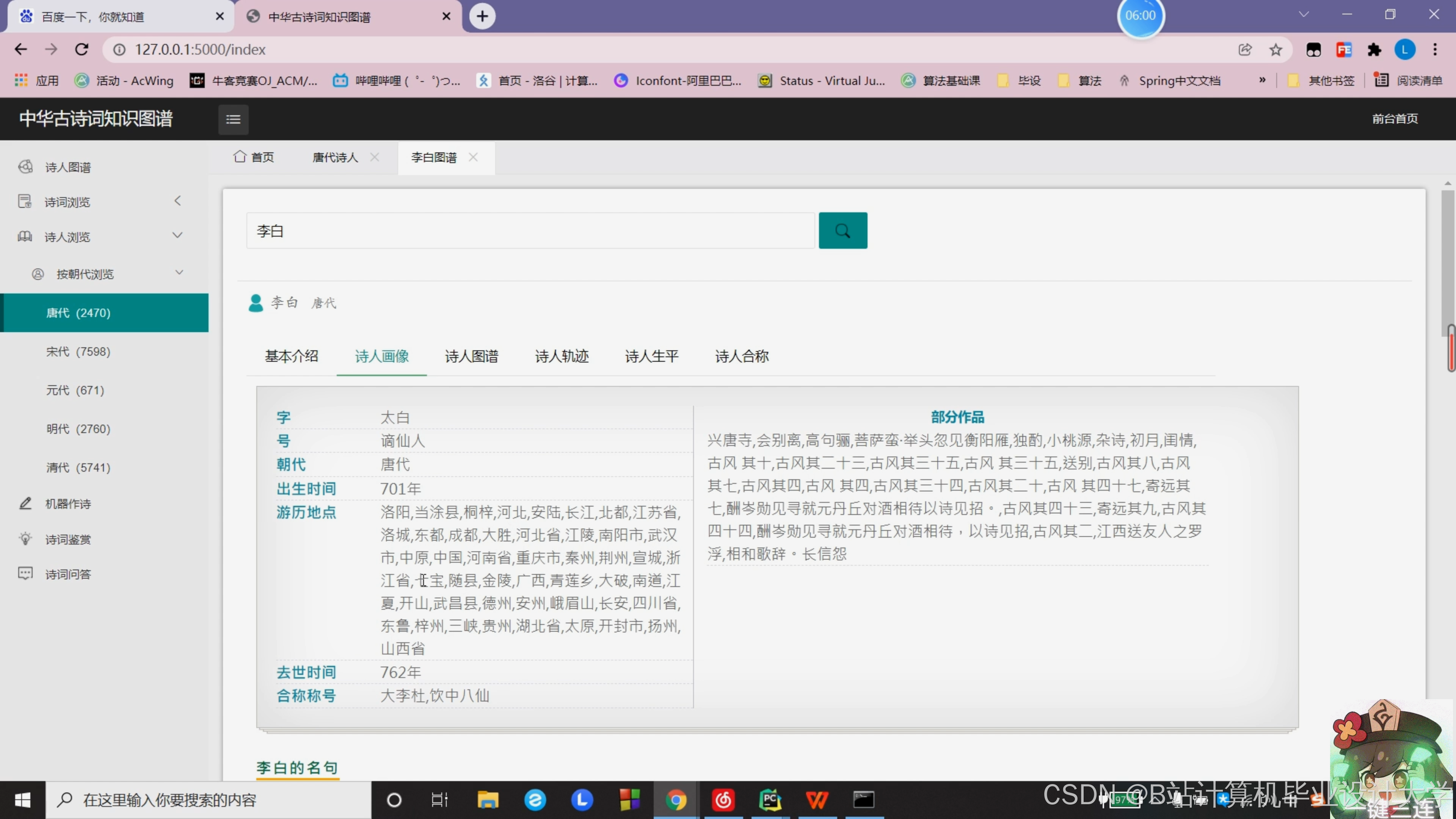
Task: Switch to the 基本介绍 tab
Action: pos(291,356)
